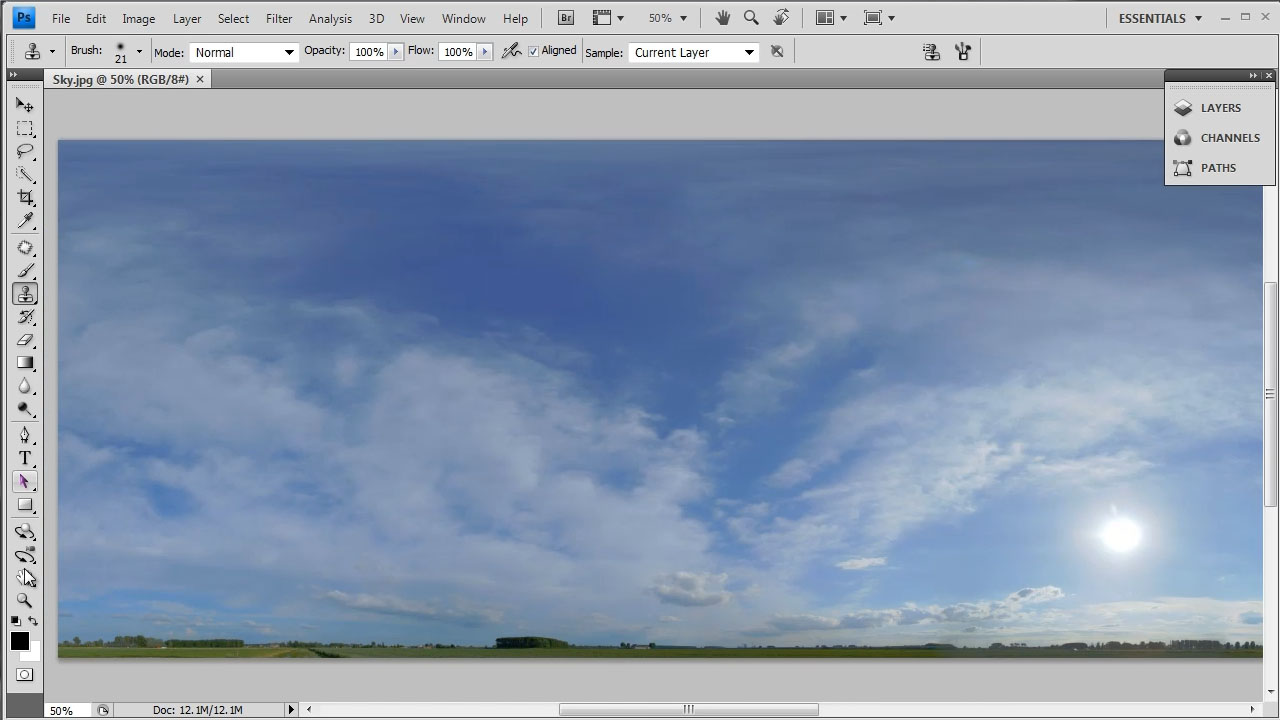Select the Gradient tool

click(25, 363)
